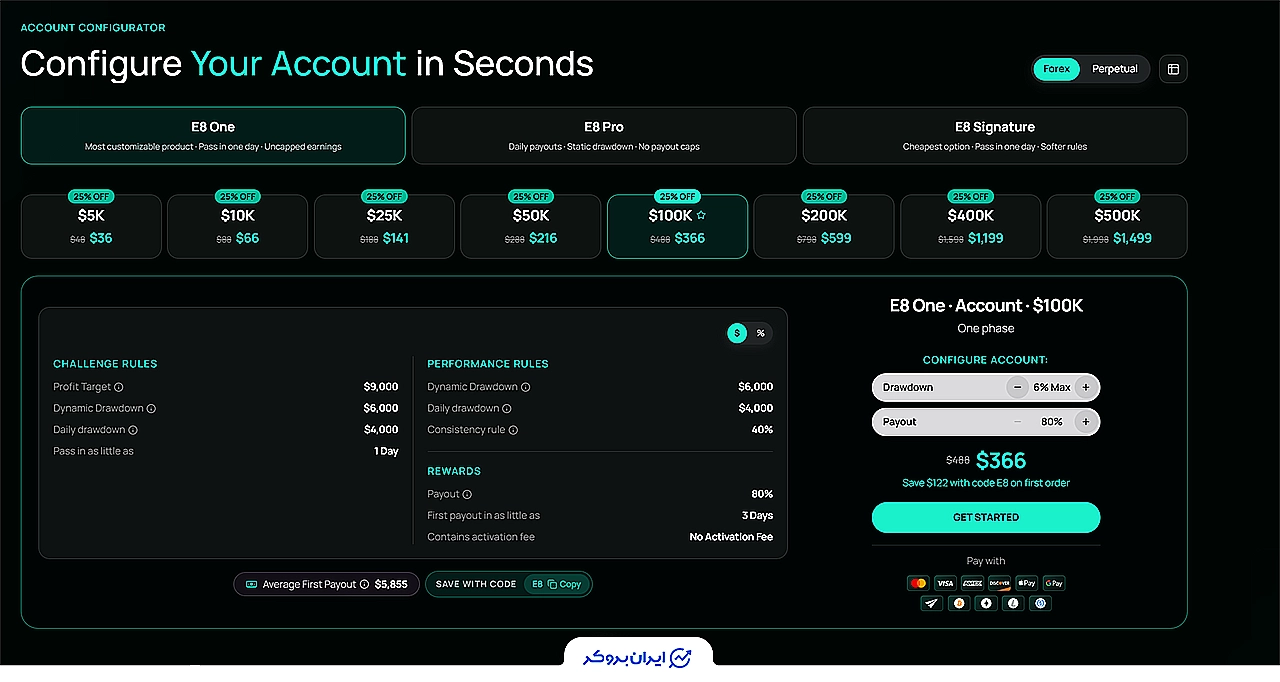Image resolution: width=1280 pixels, height=682 pixels.
Task: Click the '1 Day' pass time value
Action: [x=386, y=451]
